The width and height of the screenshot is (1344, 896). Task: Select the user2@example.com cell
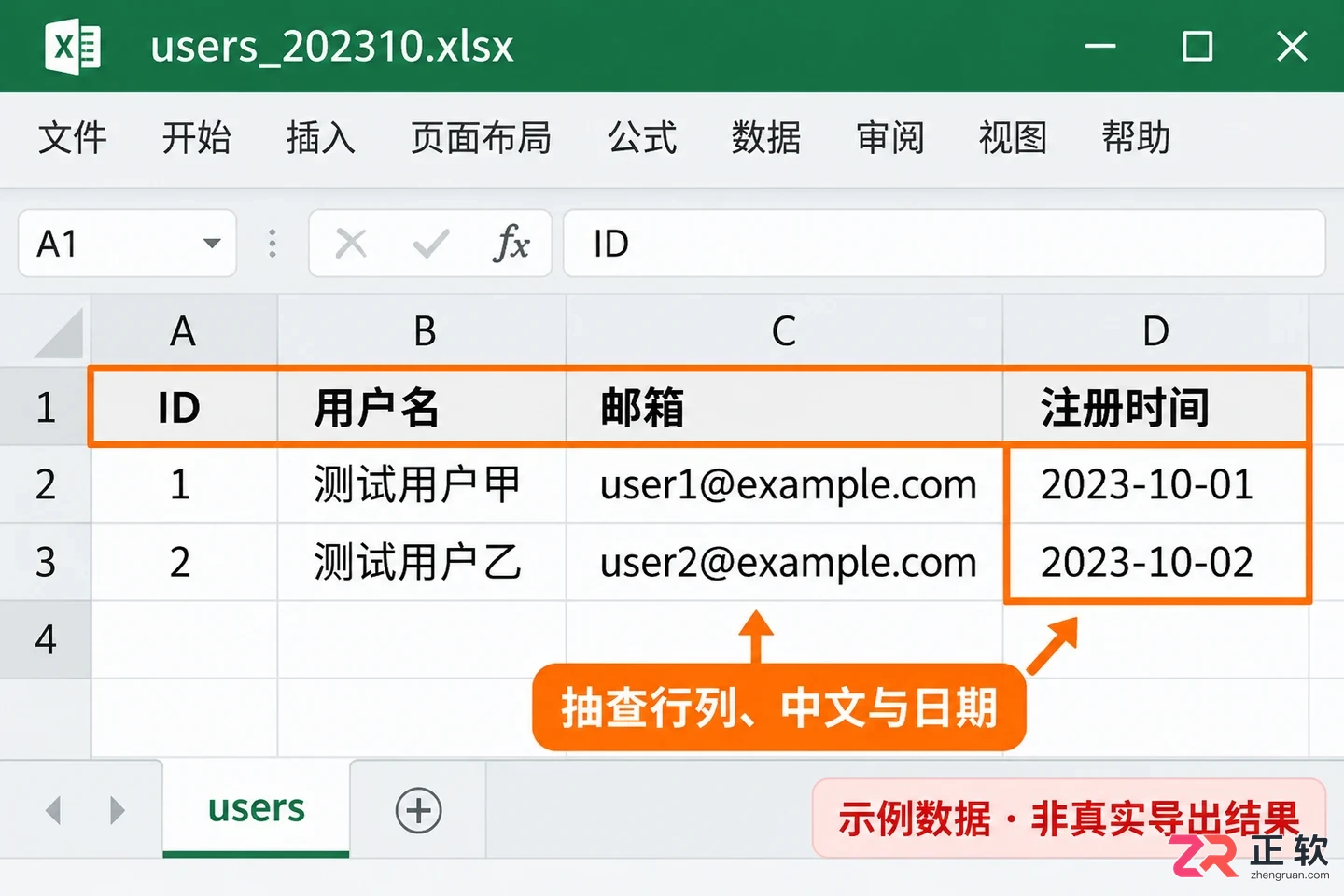coord(784,562)
